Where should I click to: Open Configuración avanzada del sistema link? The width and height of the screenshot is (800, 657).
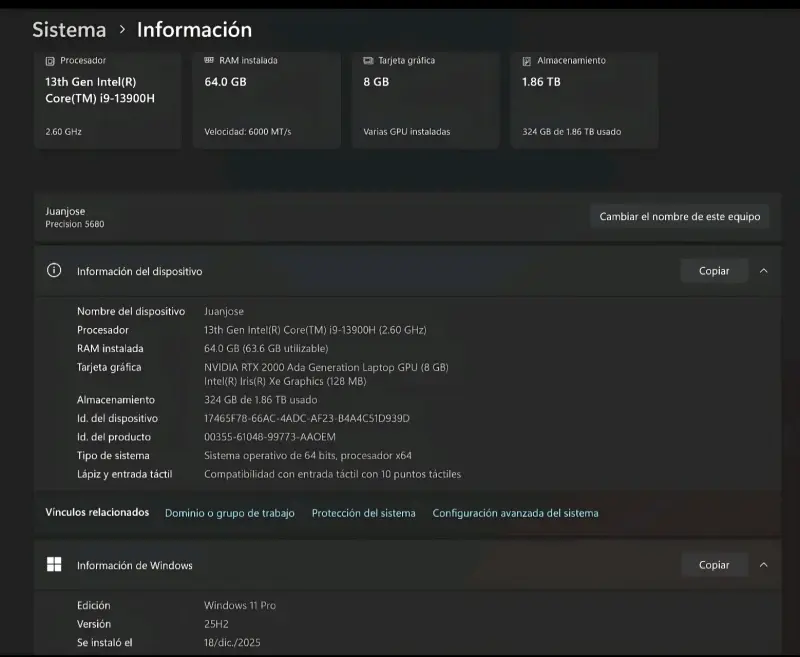pyautogui.click(x=515, y=513)
